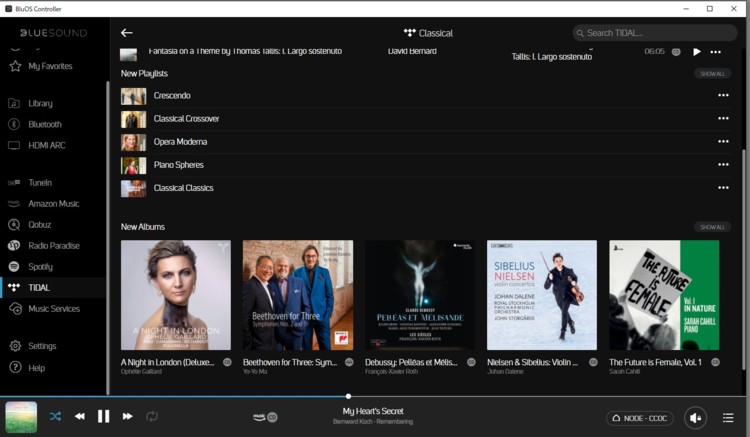Click the Search TIDAL field
Viewport: 750px width, 437px height.
(x=654, y=33)
